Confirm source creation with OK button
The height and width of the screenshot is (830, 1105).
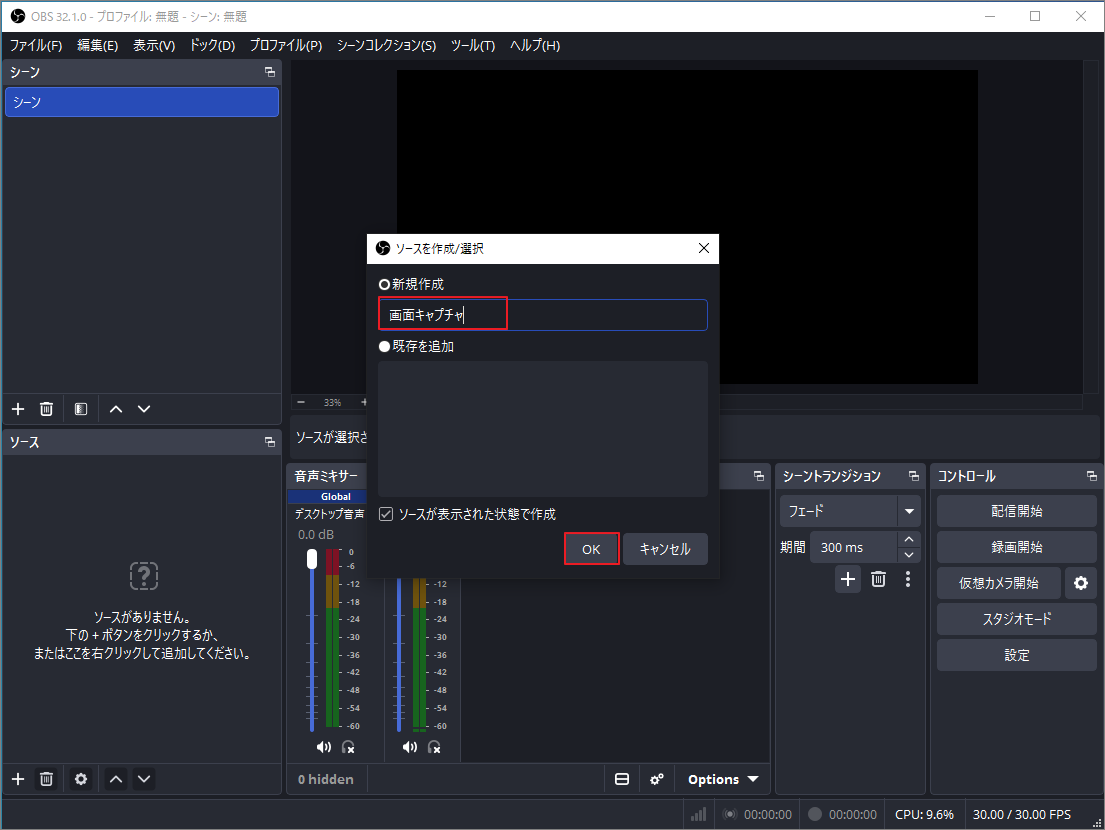coord(591,548)
